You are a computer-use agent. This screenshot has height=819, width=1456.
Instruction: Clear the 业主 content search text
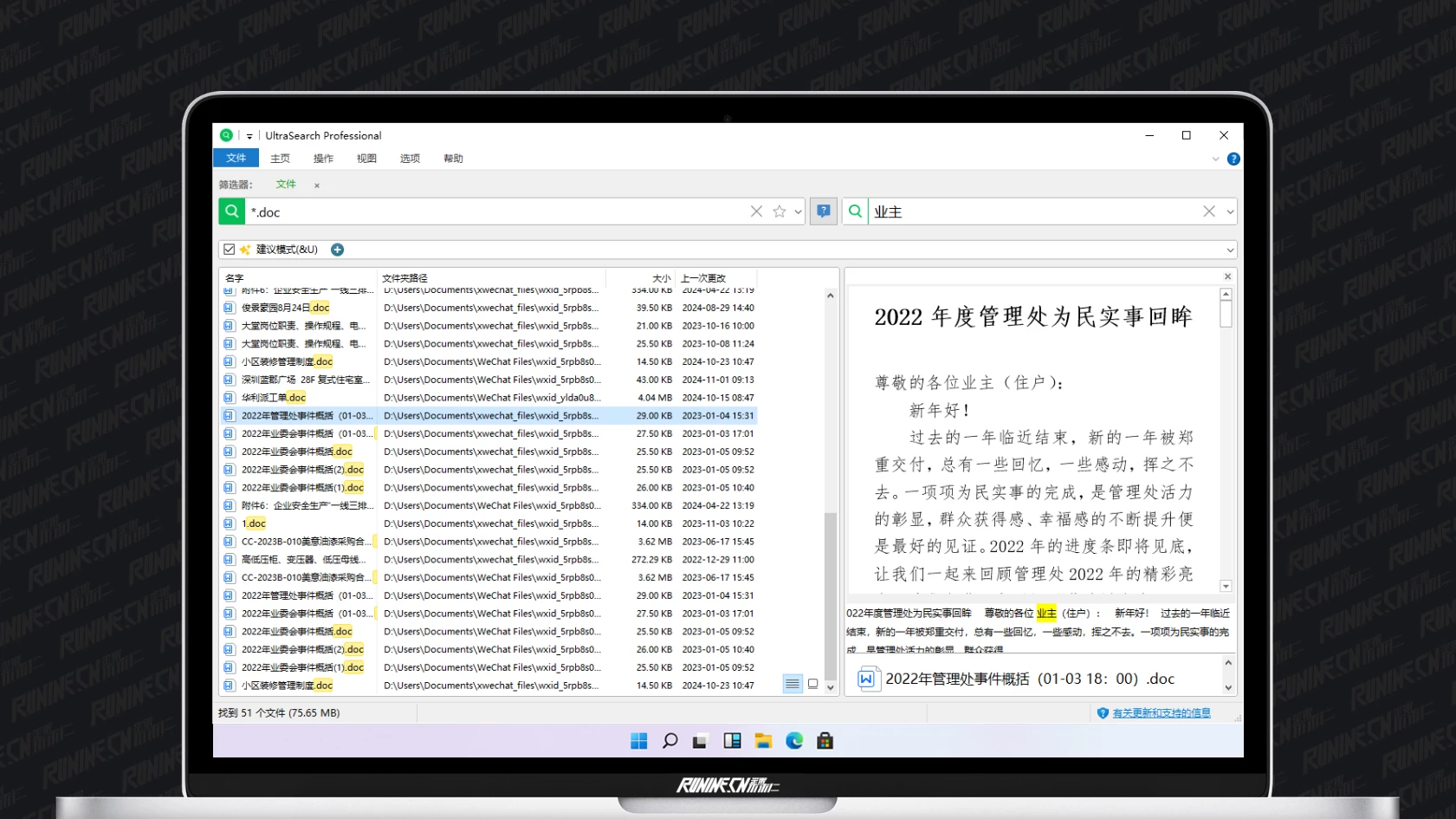(x=1208, y=211)
